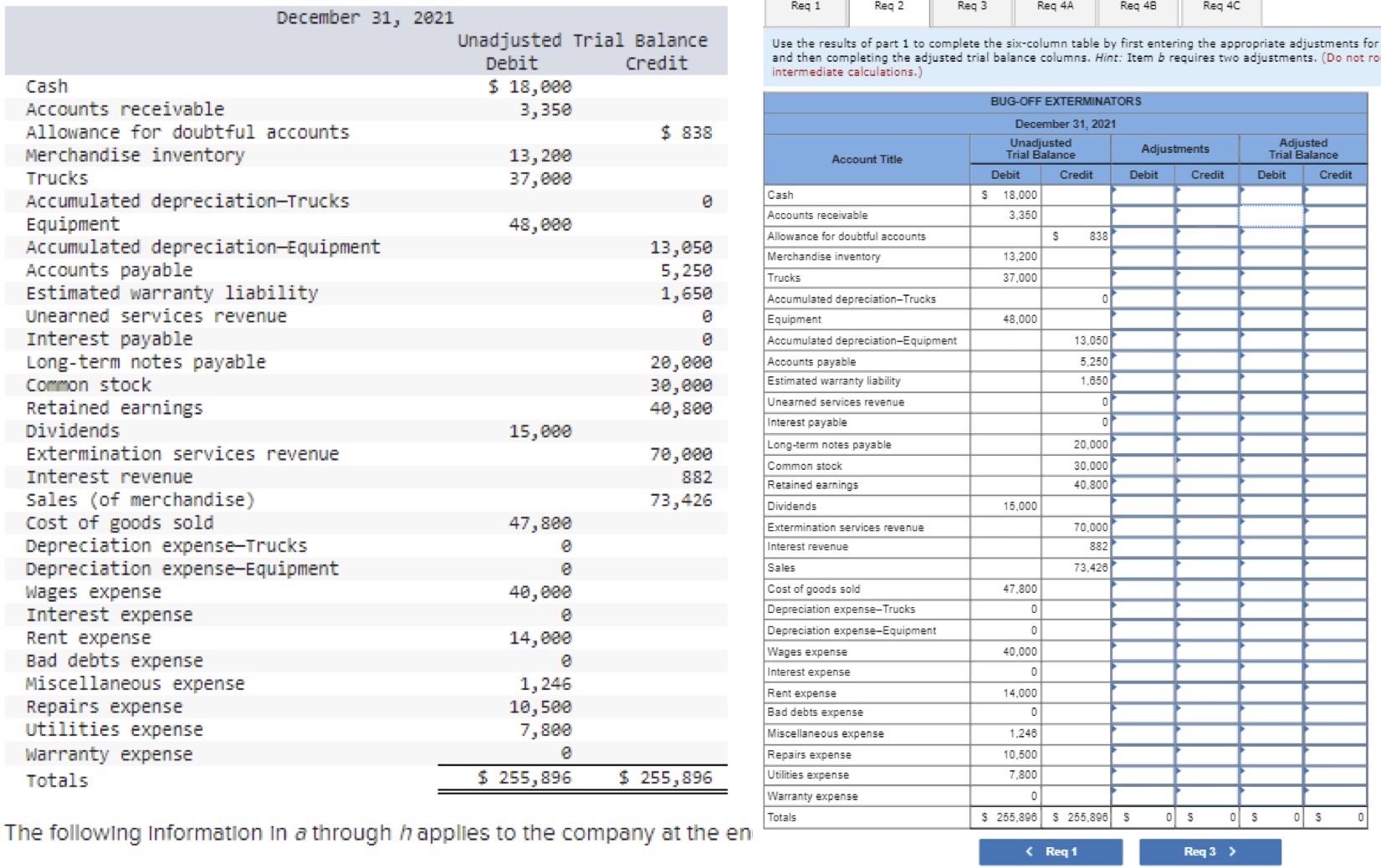Switch to the Req 1 tab

tap(806, 8)
